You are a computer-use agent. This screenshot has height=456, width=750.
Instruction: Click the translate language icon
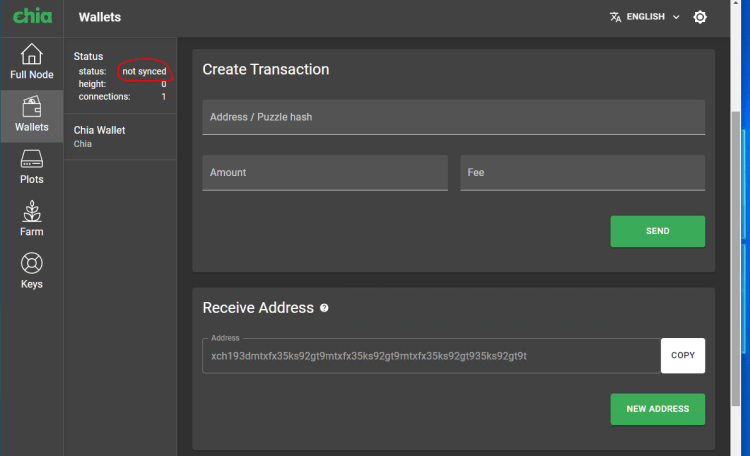click(x=616, y=17)
